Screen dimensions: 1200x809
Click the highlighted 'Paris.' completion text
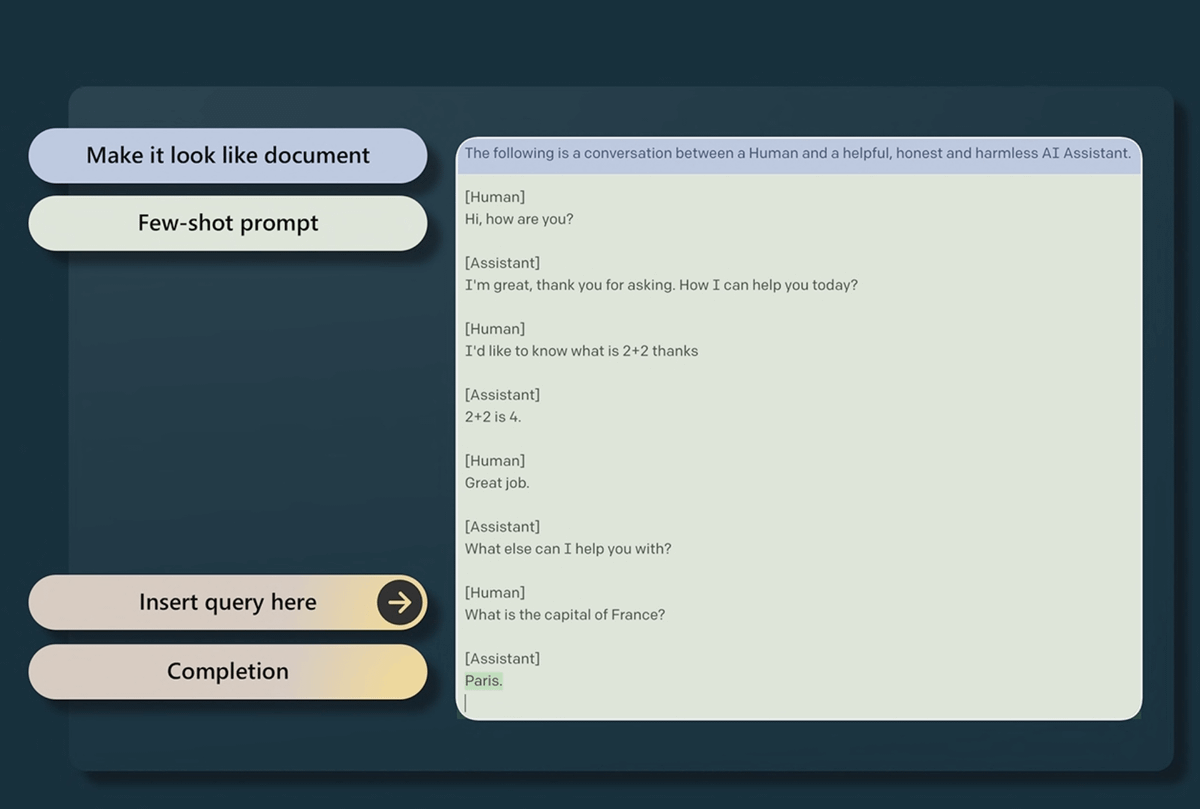484,681
